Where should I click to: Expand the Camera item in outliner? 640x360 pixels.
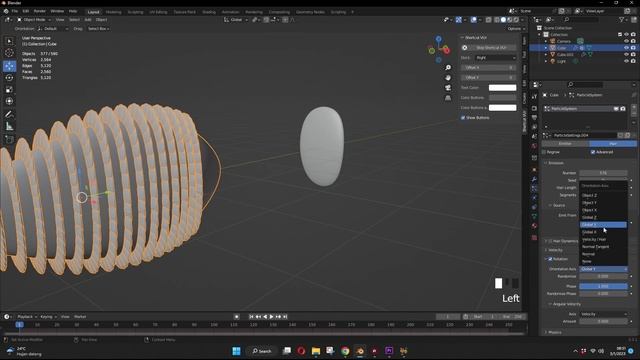pyautogui.click(x=546, y=41)
